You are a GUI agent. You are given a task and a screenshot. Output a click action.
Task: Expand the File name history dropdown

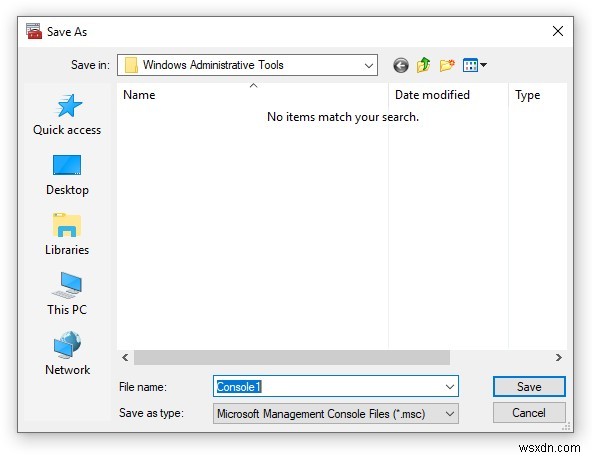(x=449, y=386)
